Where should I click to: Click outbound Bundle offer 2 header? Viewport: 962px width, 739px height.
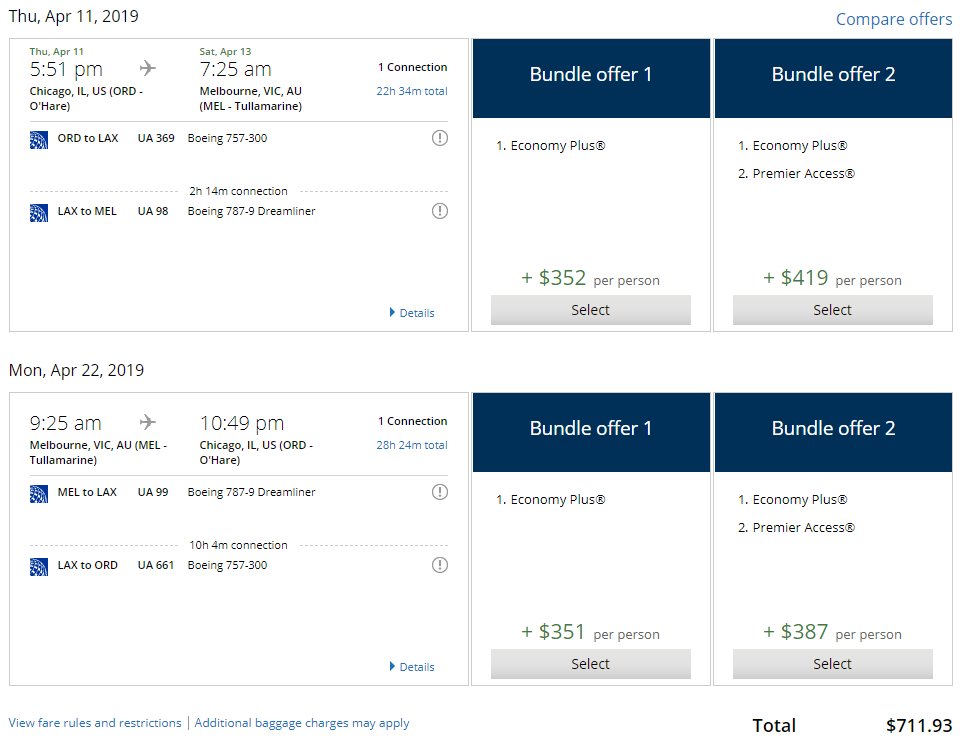coord(833,75)
